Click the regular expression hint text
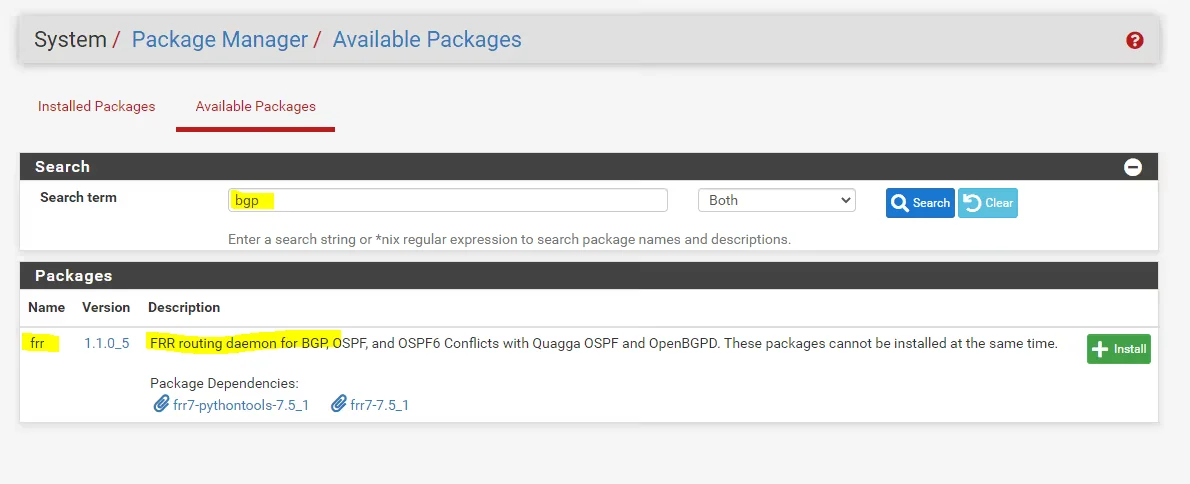This screenshot has width=1190, height=484. pyautogui.click(x=509, y=239)
